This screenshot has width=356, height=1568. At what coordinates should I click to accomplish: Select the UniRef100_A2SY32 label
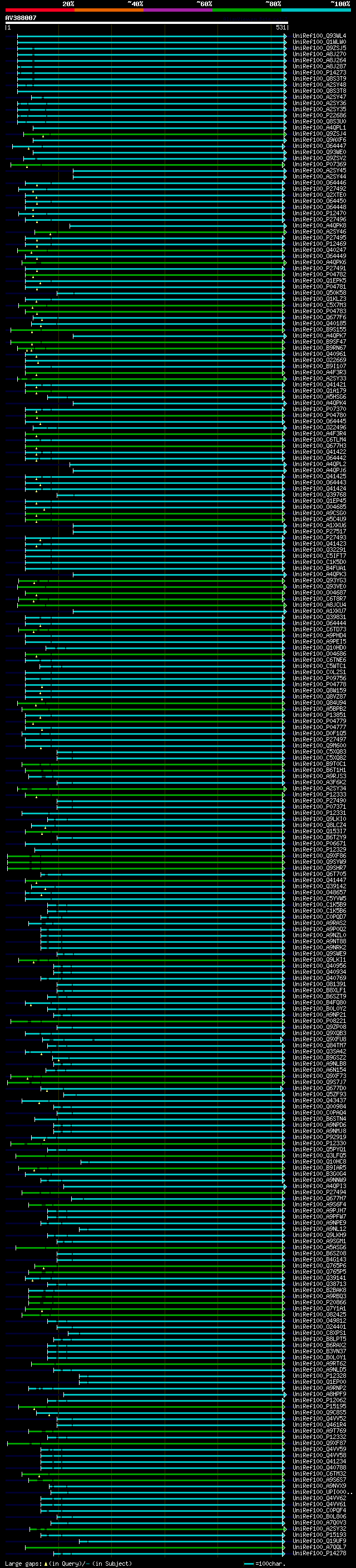(319, 1529)
